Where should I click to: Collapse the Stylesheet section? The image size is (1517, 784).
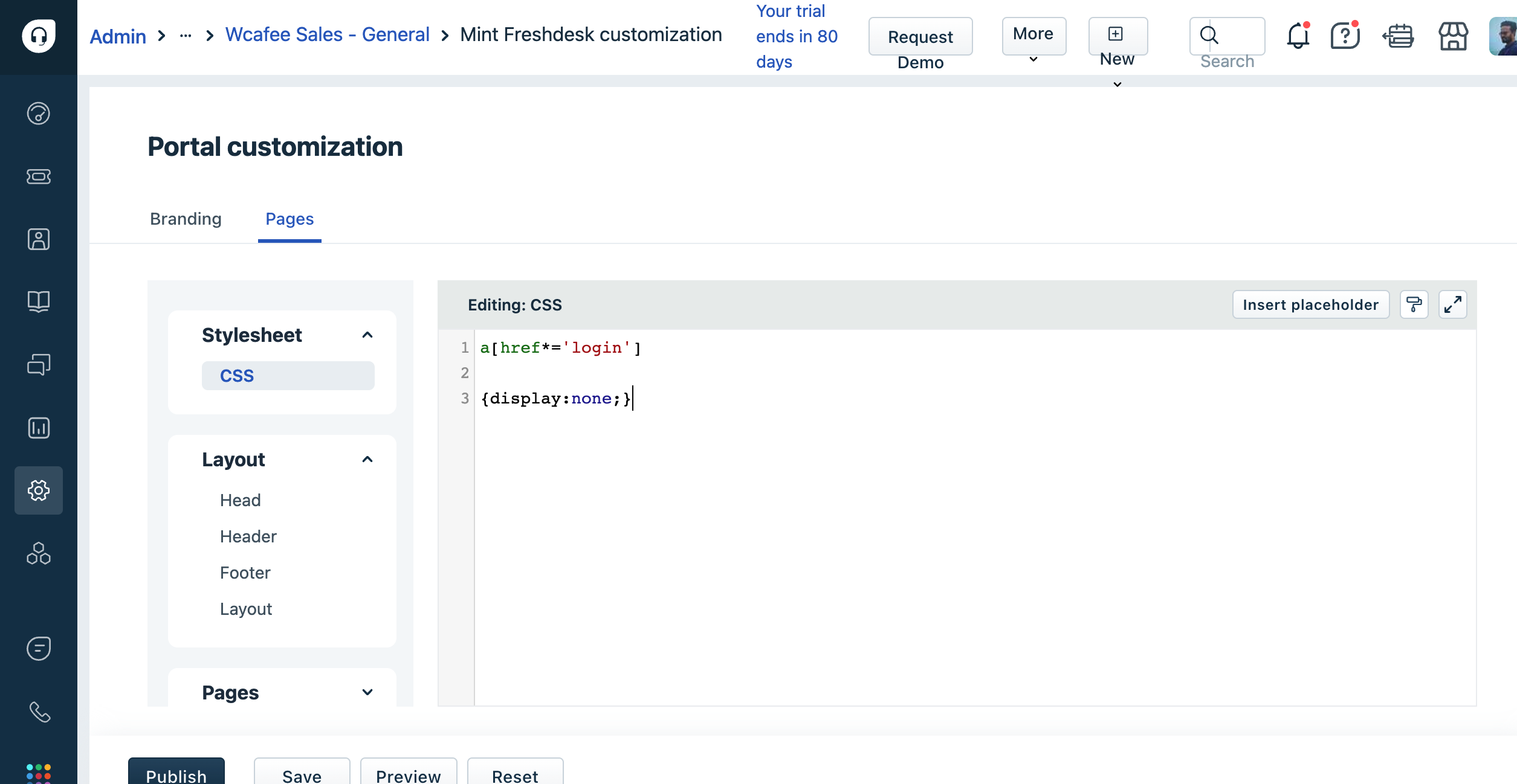point(367,335)
